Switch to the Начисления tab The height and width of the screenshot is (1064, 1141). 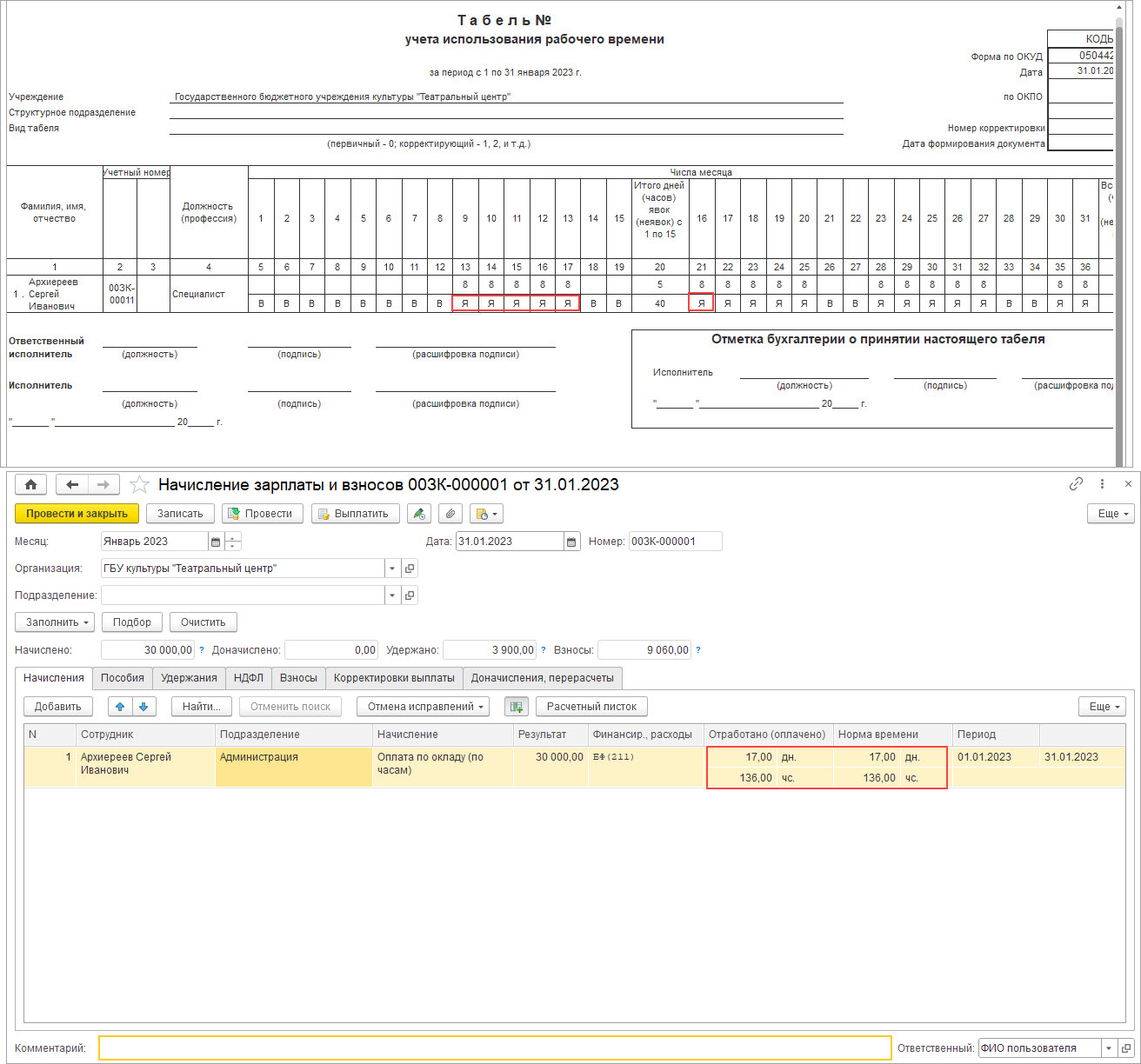point(54,678)
